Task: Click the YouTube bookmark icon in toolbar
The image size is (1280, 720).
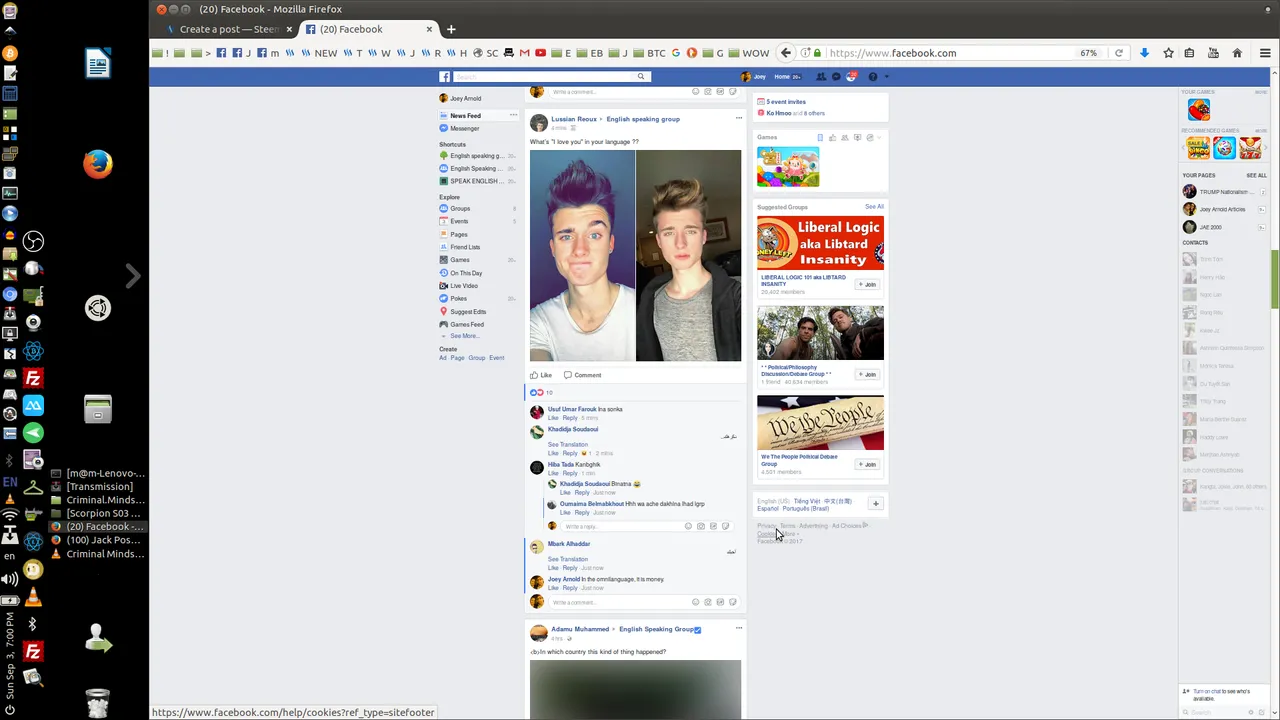Action: point(541,53)
